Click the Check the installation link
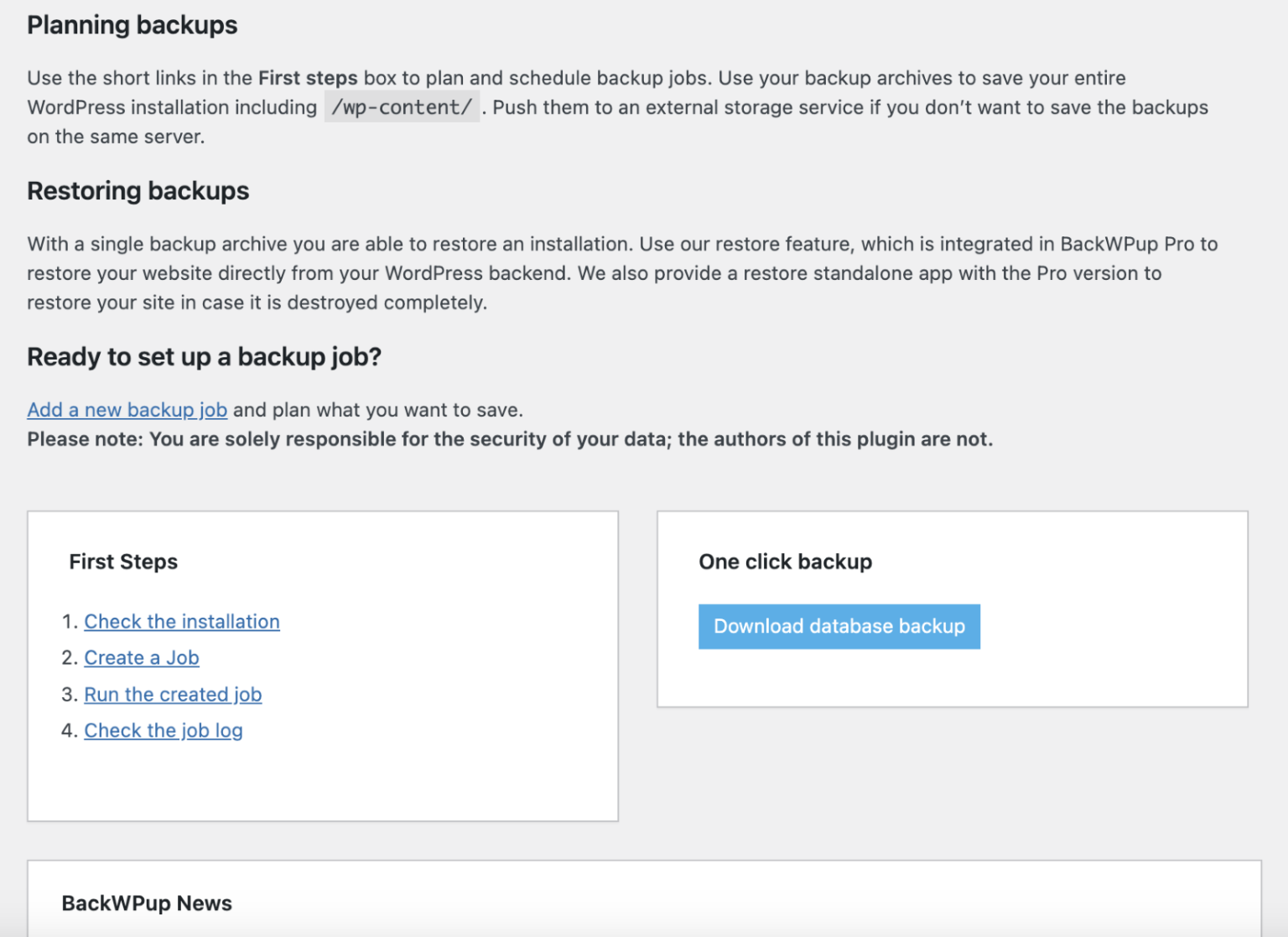The width and height of the screenshot is (1288, 937). click(x=181, y=622)
